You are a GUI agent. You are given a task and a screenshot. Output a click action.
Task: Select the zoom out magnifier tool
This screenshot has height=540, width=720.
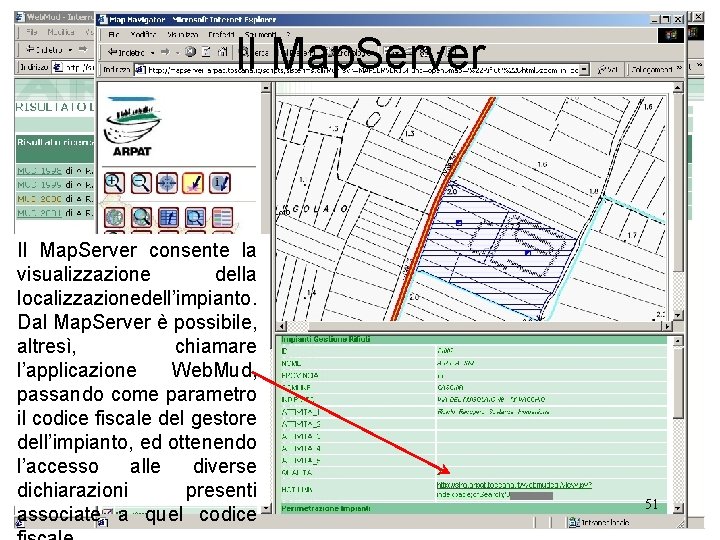(141, 183)
